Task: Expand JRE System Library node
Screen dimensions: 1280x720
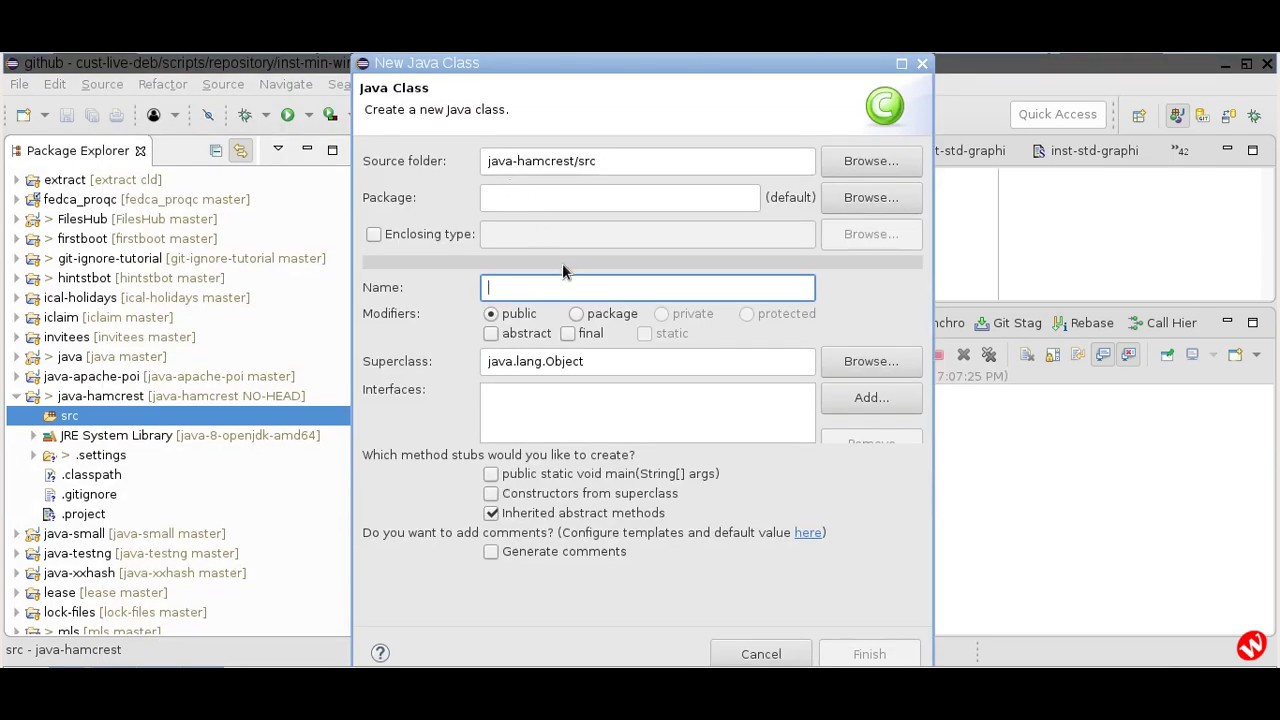Action: point(33,436)
